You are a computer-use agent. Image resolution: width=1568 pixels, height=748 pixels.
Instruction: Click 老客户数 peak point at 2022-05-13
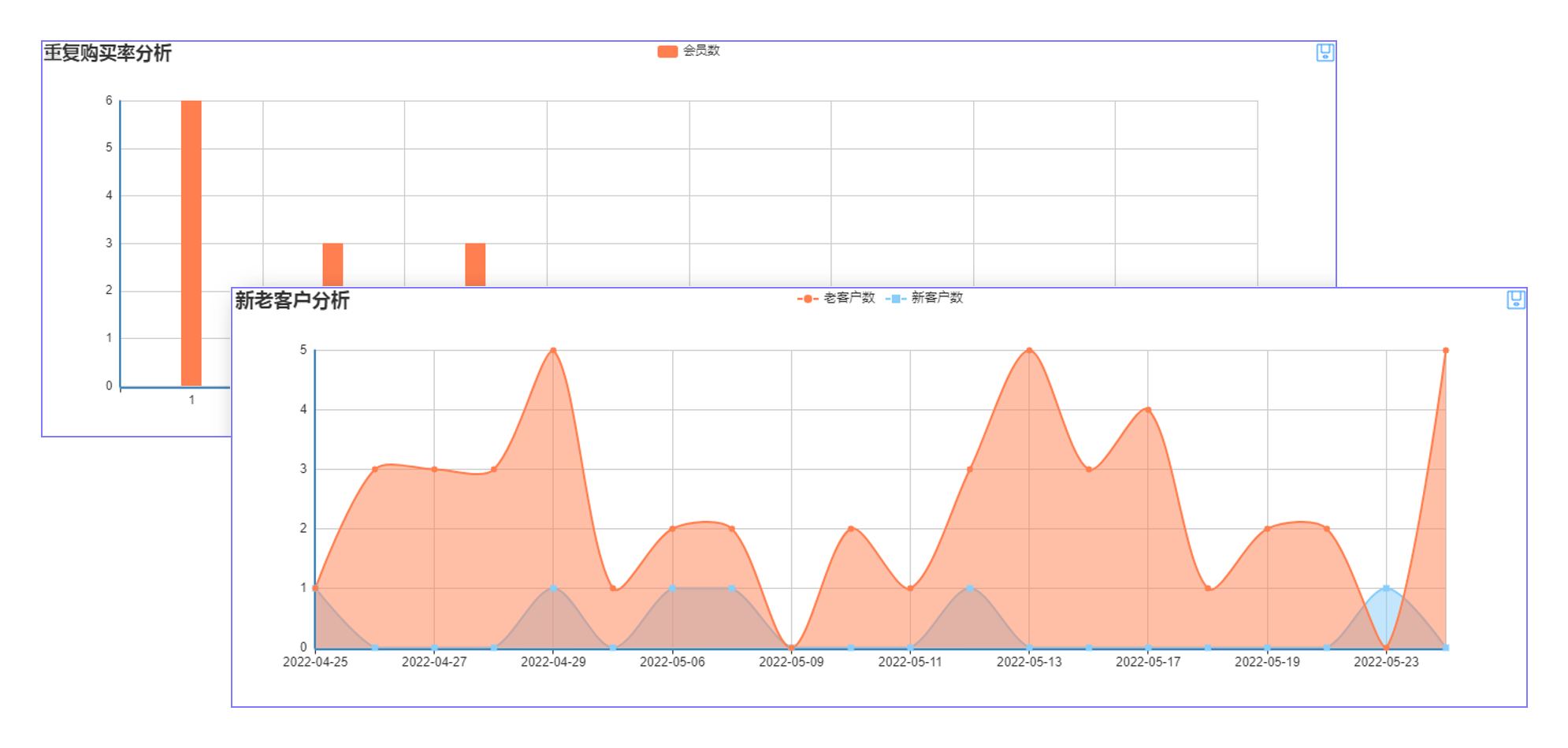tap(1029, 351)
